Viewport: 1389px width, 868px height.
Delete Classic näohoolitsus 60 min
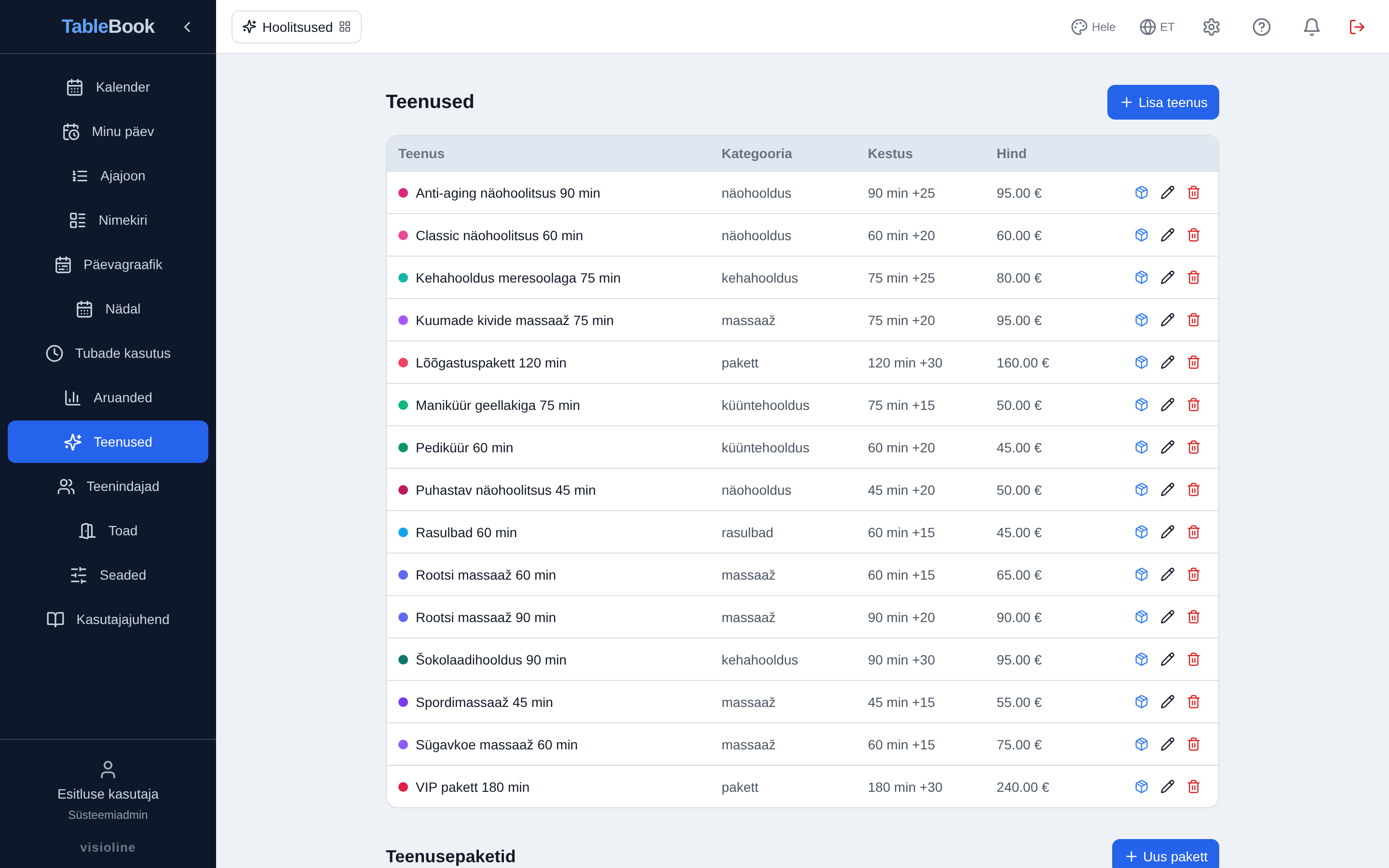pos(1193,235)
